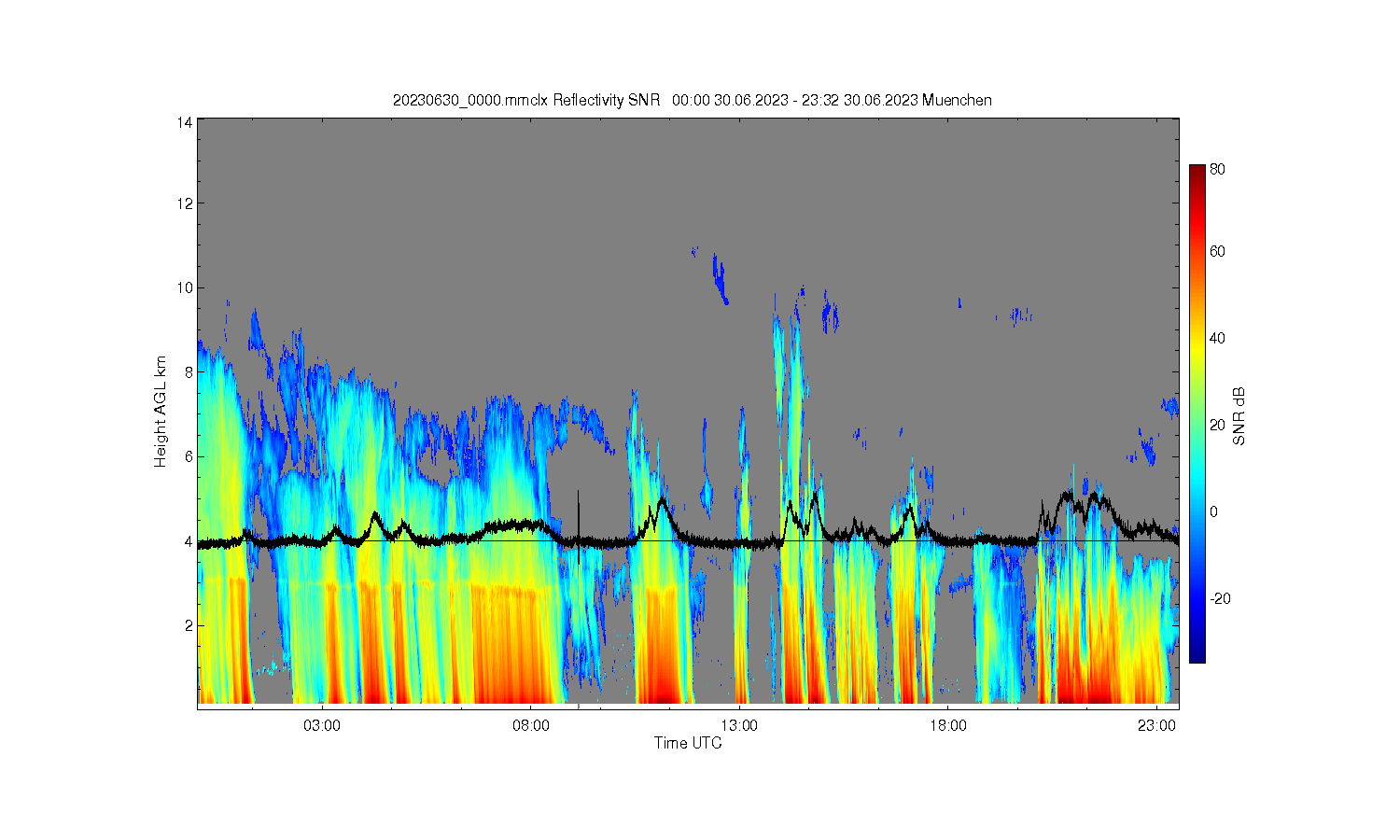The image size is (1400, 840).
Task: Click the plot title mentioning Muenchen
Action: [692, 100]
